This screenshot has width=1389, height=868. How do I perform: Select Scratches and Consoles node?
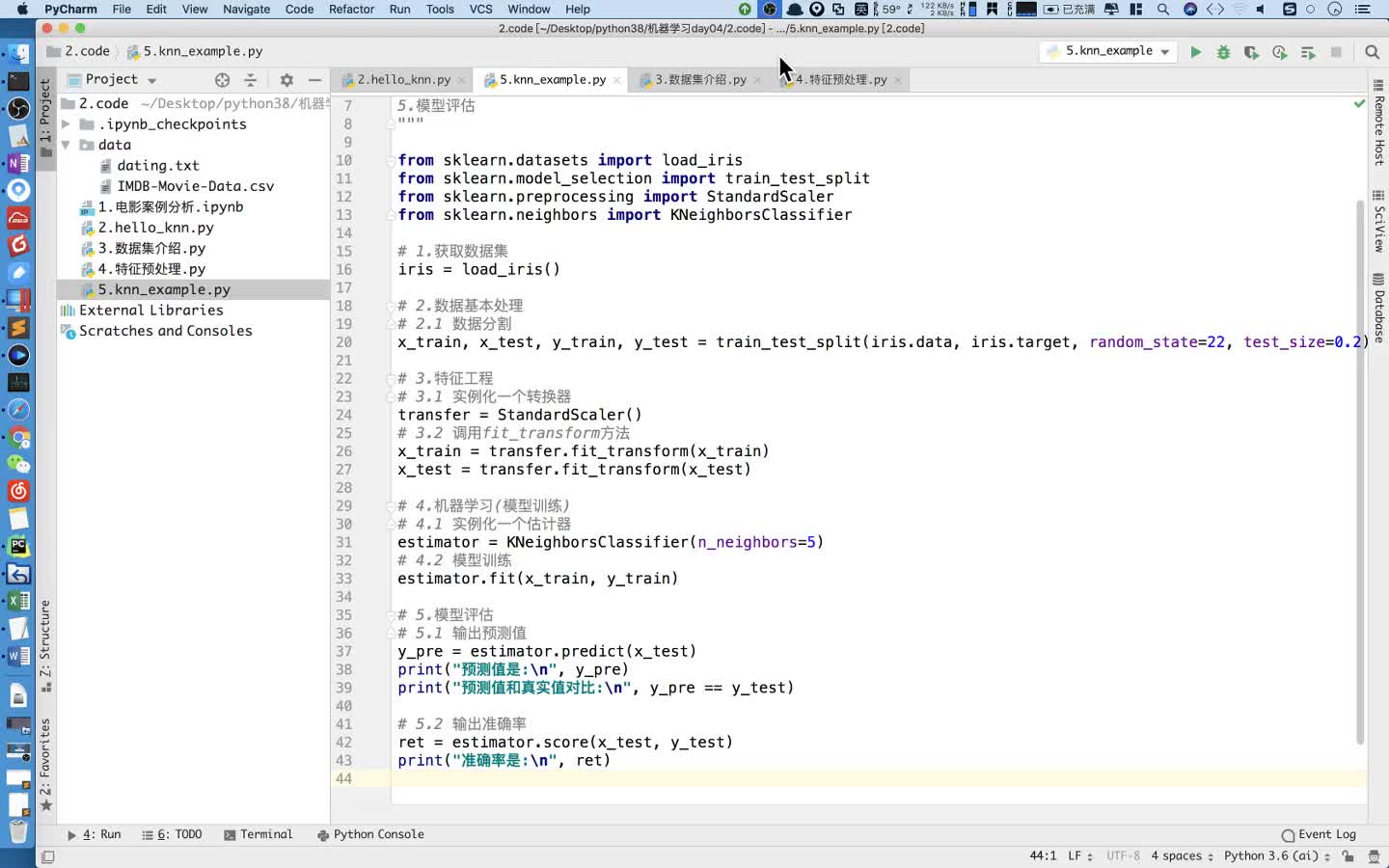point(165,331)
